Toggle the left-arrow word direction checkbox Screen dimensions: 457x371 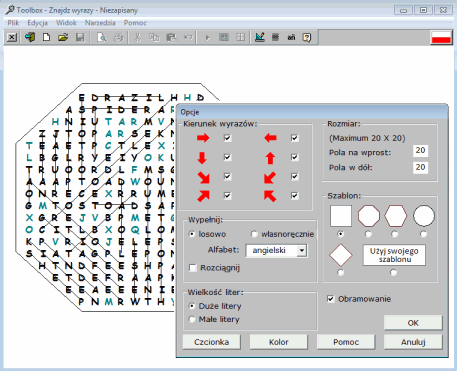pyautogui.click(x=294, y=138)
